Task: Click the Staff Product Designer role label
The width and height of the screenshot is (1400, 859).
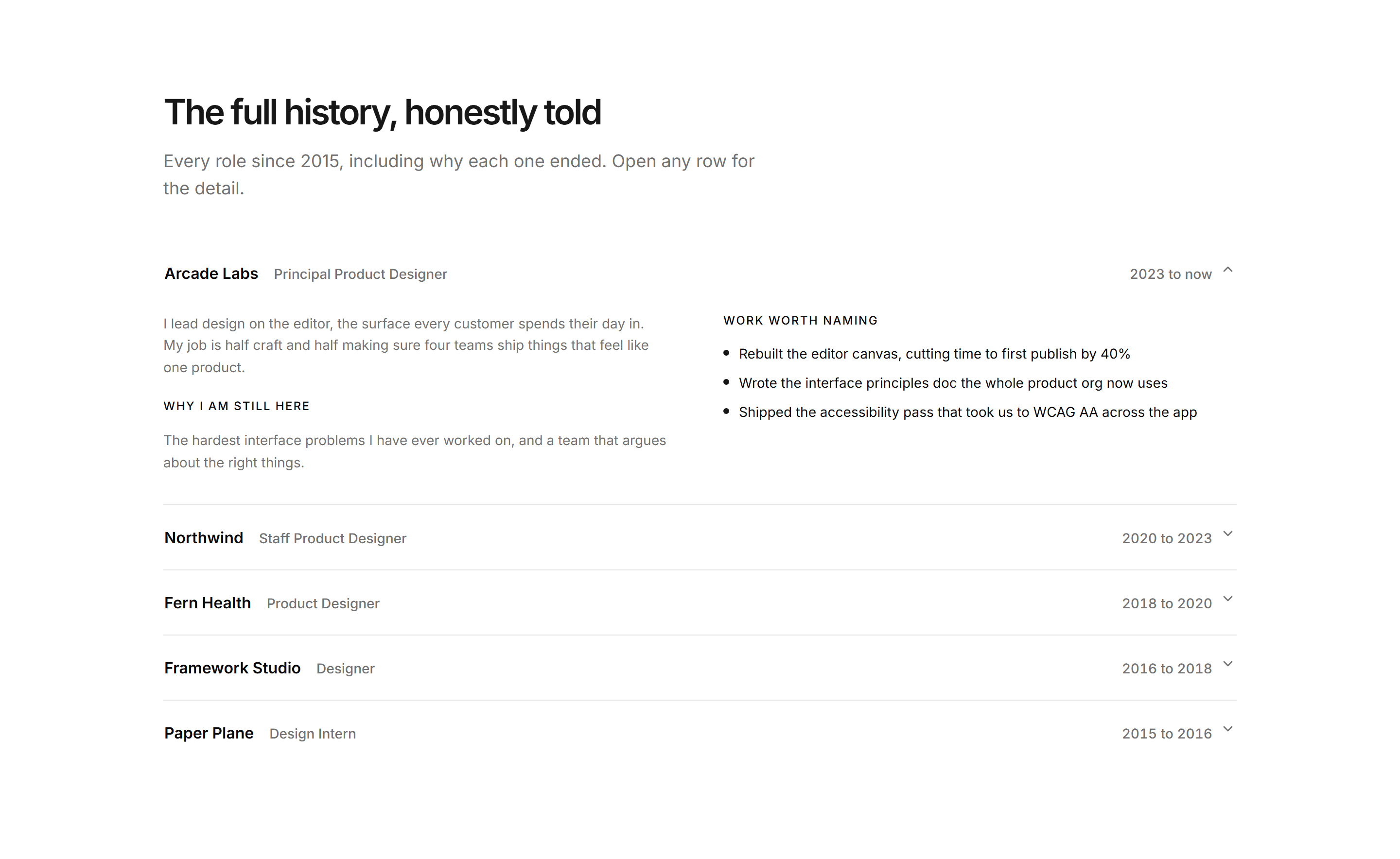Action: pyautogui.click(x=332, y=539)
